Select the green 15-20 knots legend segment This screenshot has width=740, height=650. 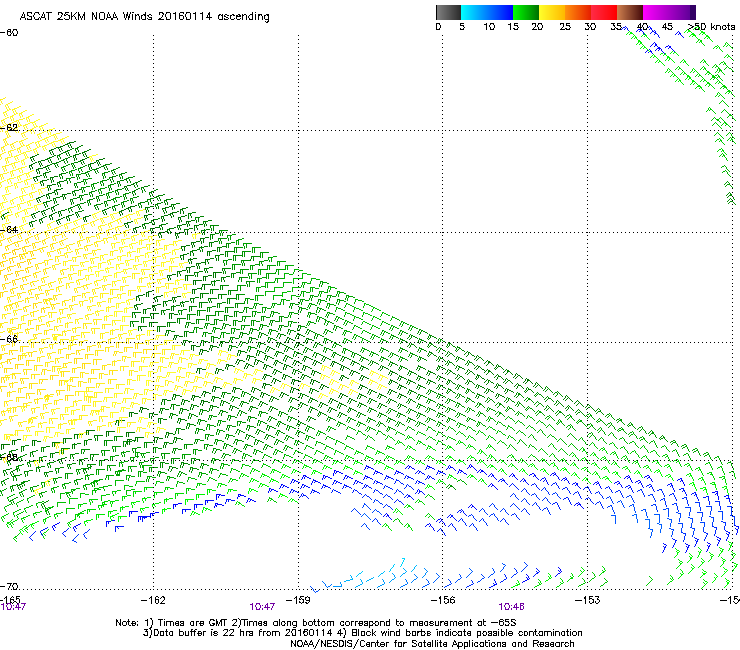526,12
